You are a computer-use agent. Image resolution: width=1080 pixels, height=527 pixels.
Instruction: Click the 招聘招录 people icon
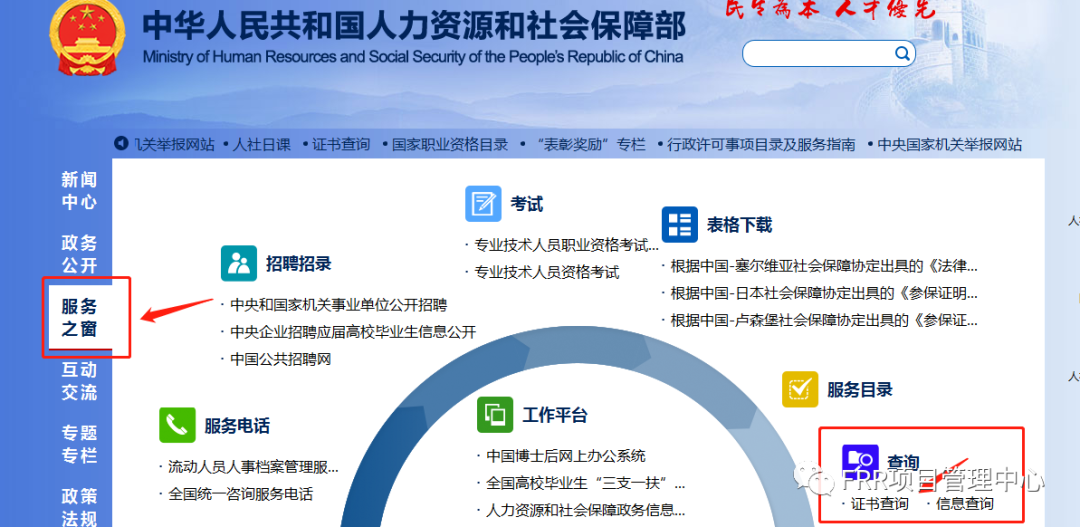(x=239, y=263)
